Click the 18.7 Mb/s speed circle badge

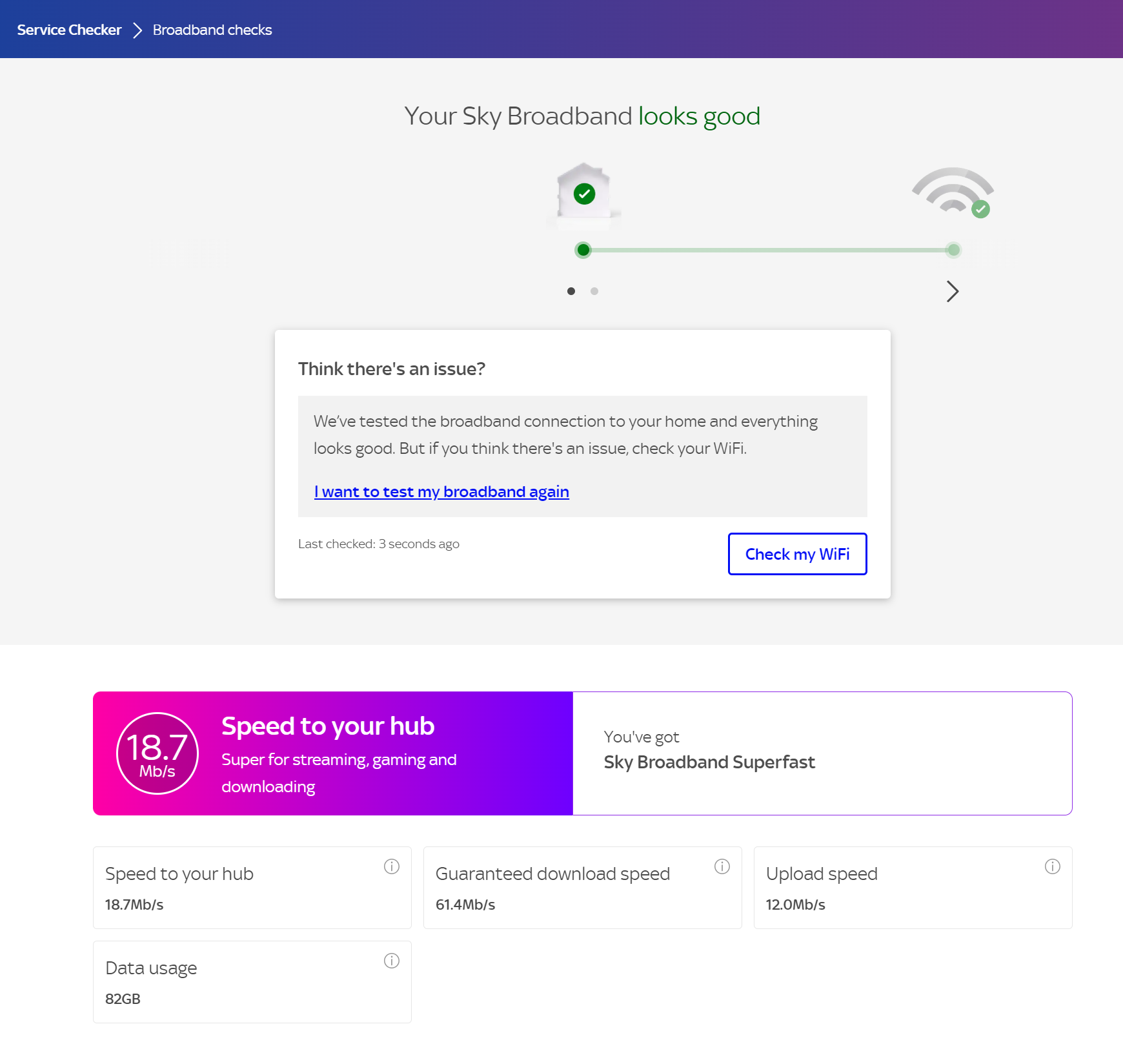pos(157,753)
